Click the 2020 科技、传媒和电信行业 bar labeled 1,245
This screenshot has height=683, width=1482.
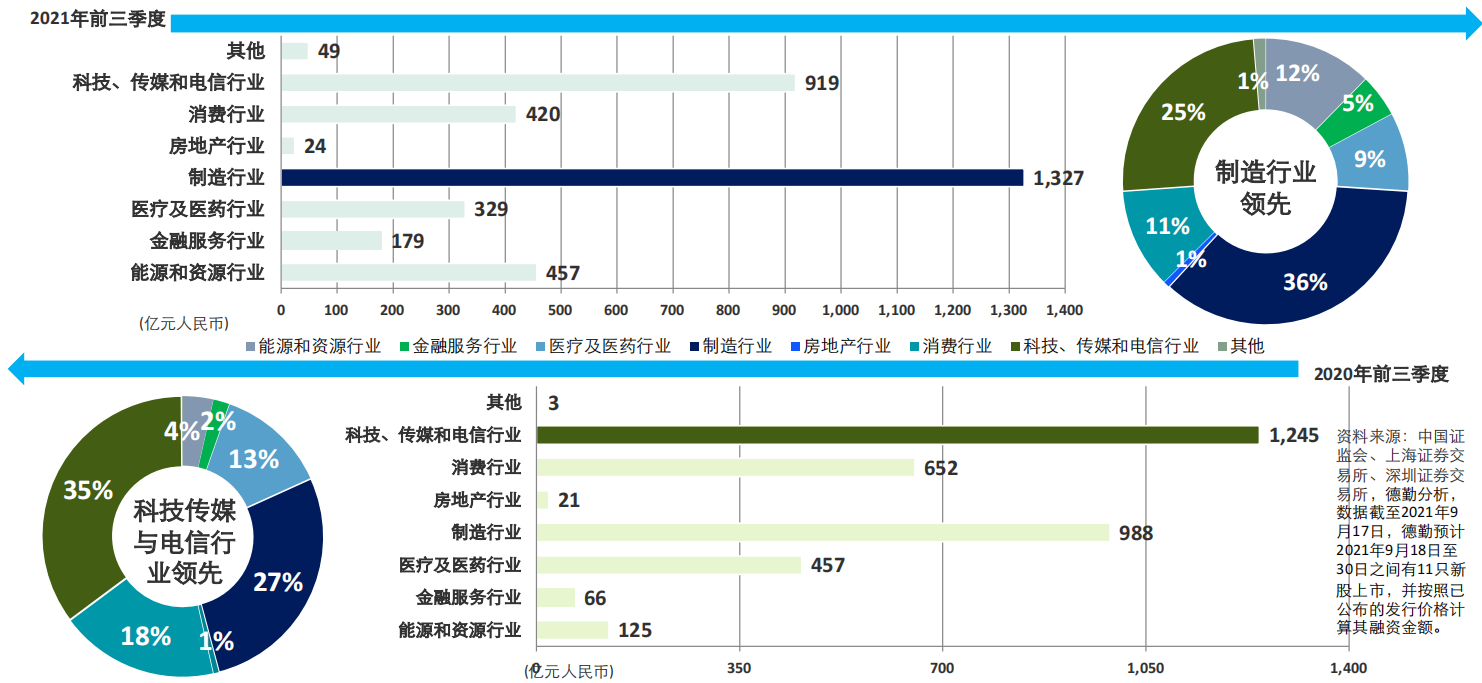click(x=897, y=435)
